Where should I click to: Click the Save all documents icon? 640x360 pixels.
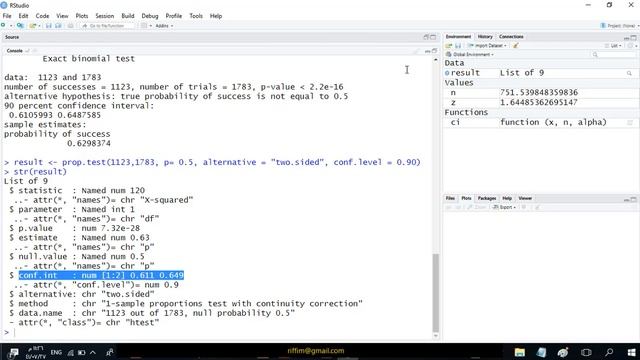coord(58,26)
